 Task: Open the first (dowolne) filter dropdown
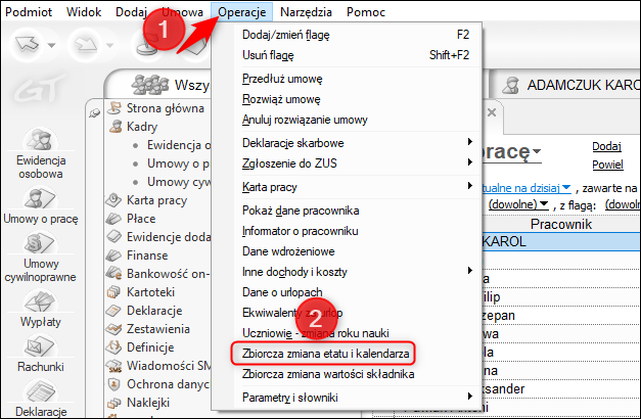[x=518, y=204]
